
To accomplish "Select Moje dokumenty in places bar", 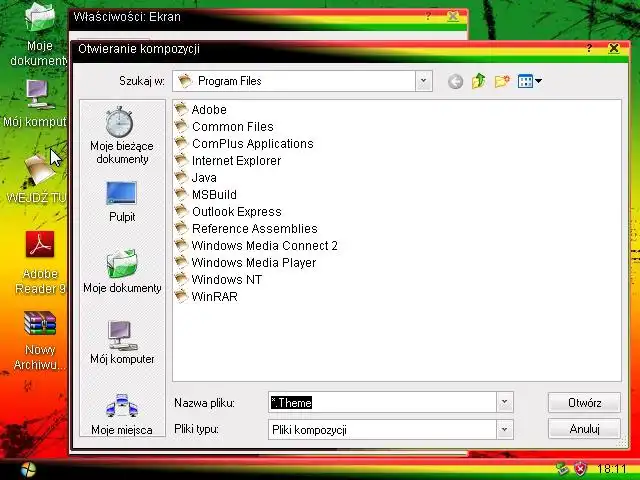I will (122, 271).
